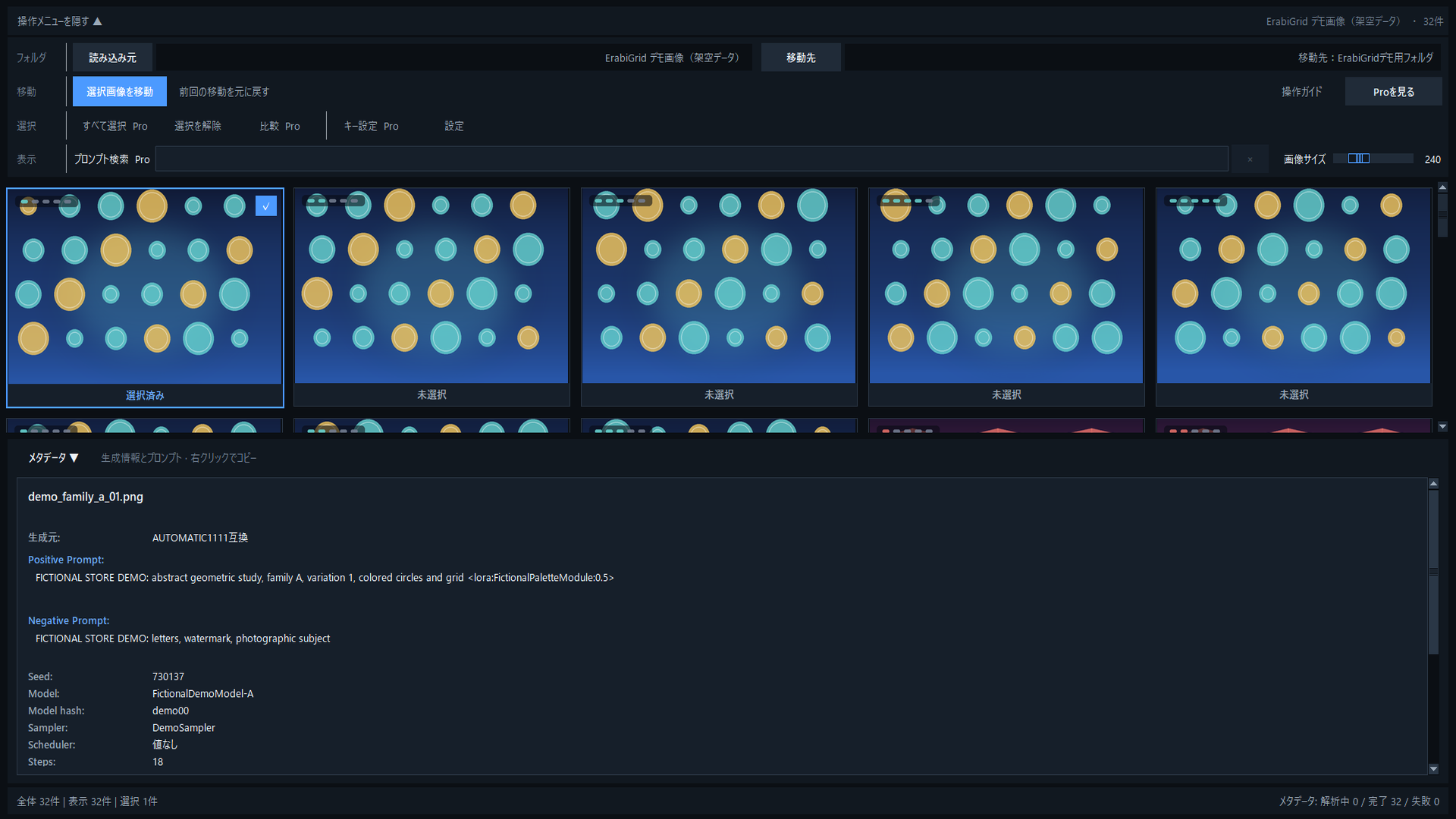Open the 操作ガイド guide

1301,92
